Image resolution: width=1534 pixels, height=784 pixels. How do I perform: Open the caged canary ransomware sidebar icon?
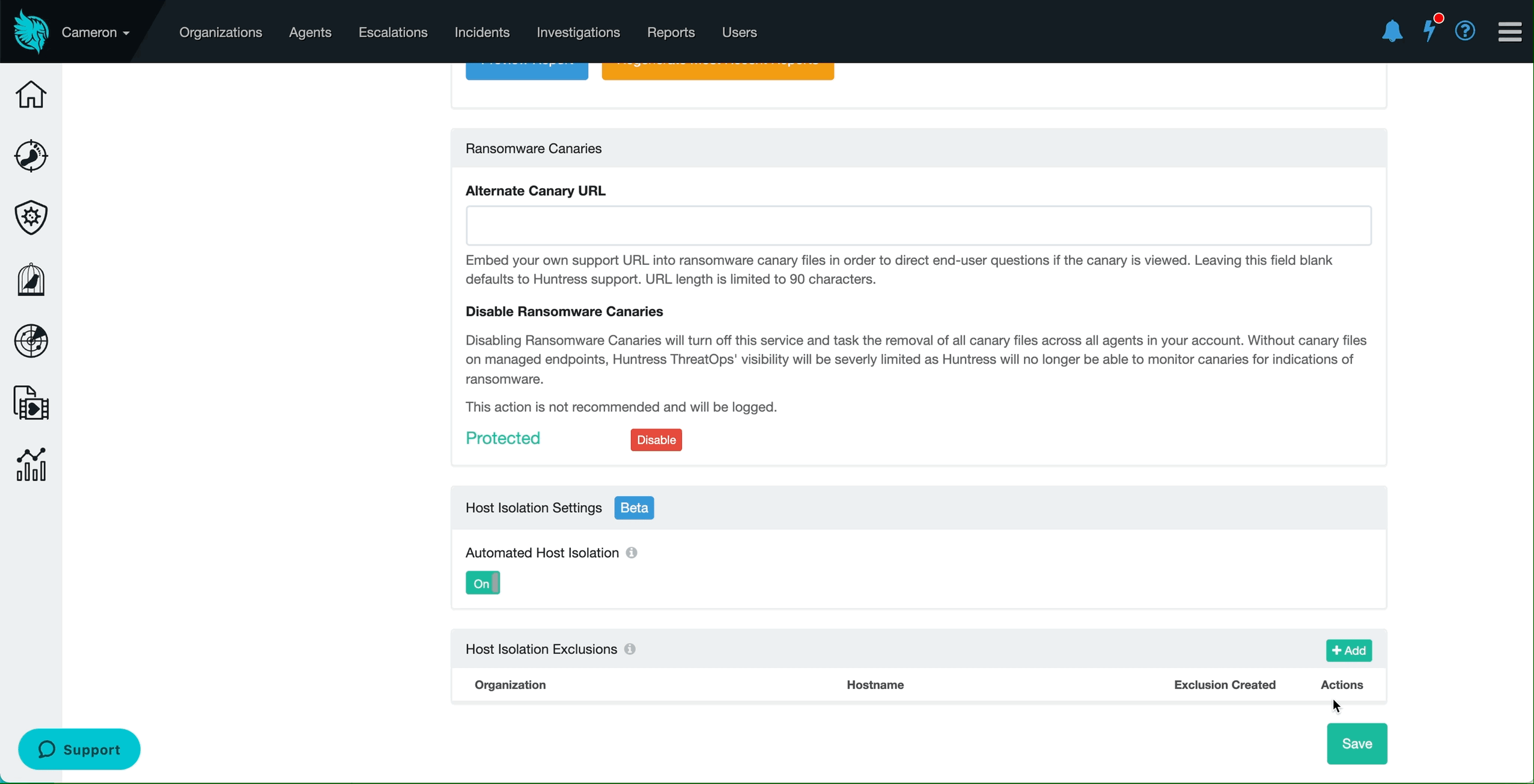[31, 279]
